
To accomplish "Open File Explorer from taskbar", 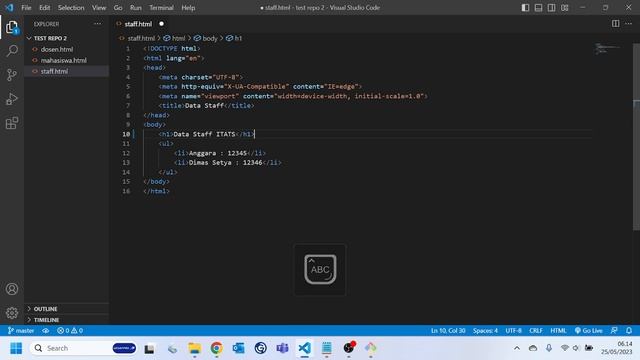I will (x=194, y=348).
